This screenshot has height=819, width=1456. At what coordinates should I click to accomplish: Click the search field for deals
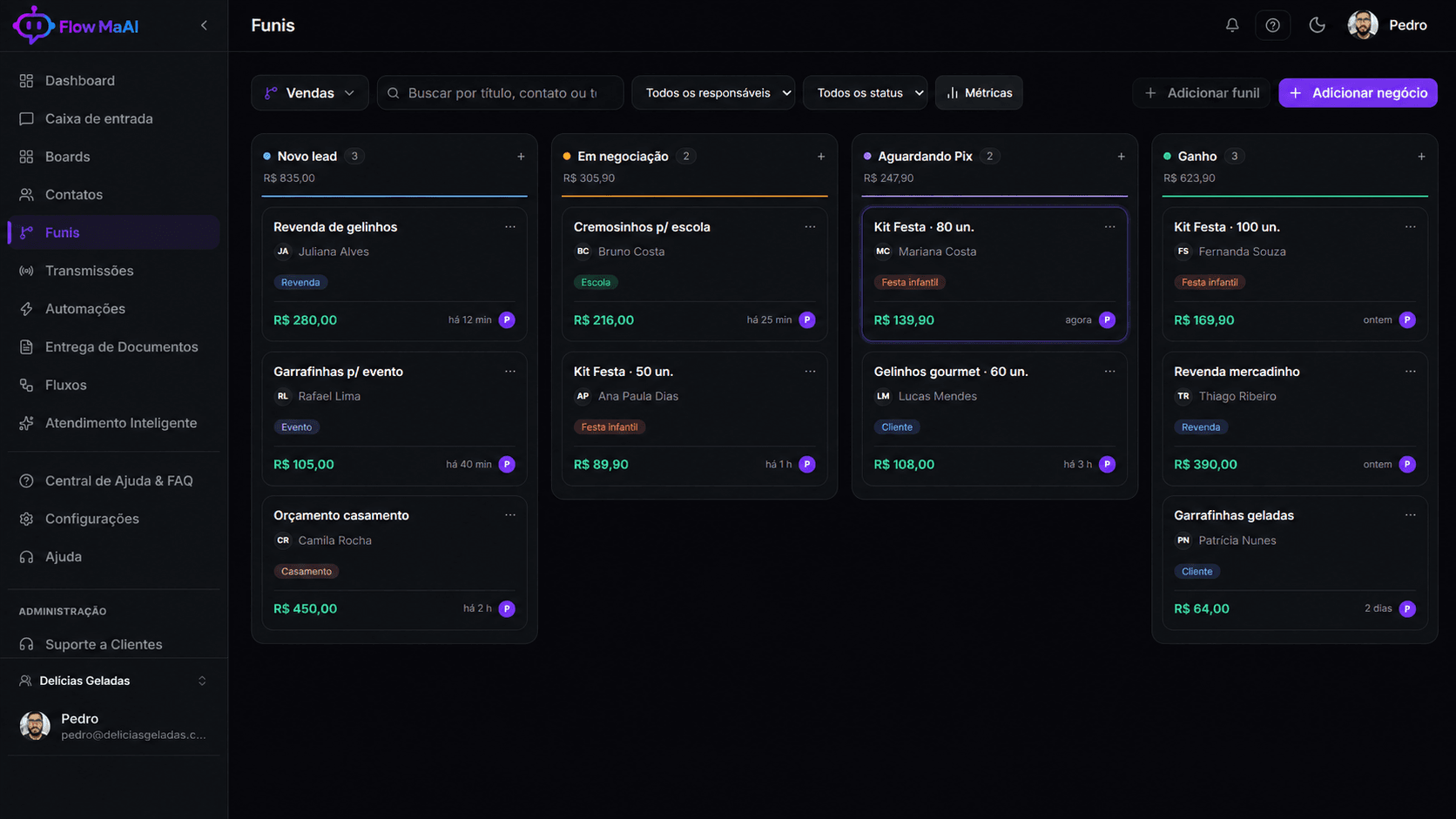(501, 93)
